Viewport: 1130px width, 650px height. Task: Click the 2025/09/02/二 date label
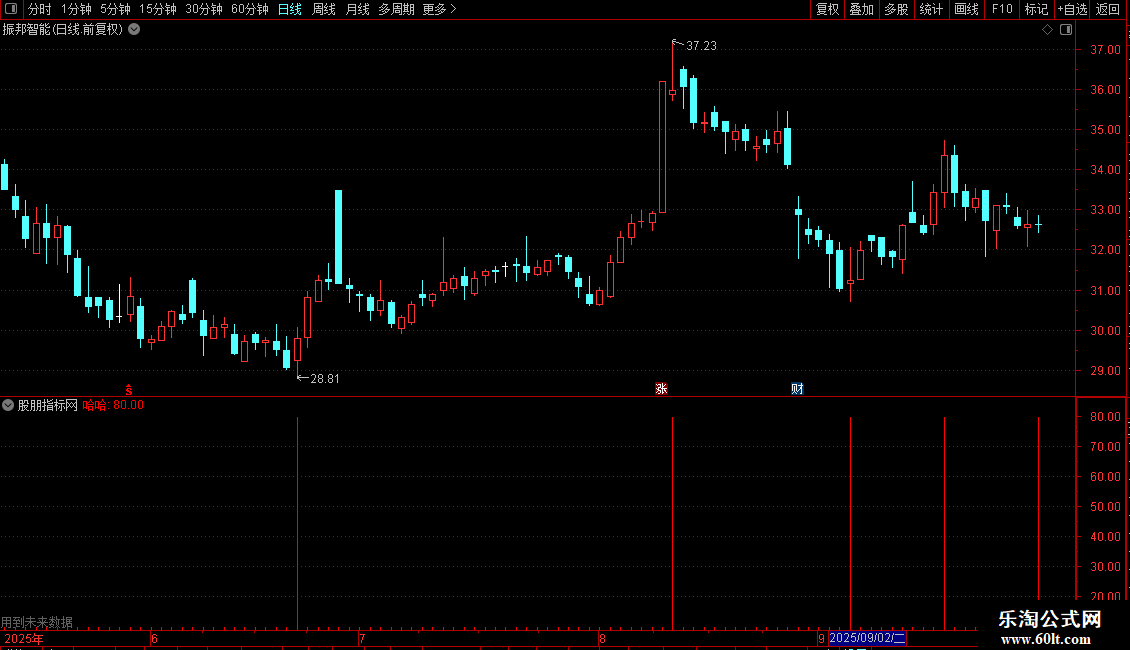[x=868, y=638]
